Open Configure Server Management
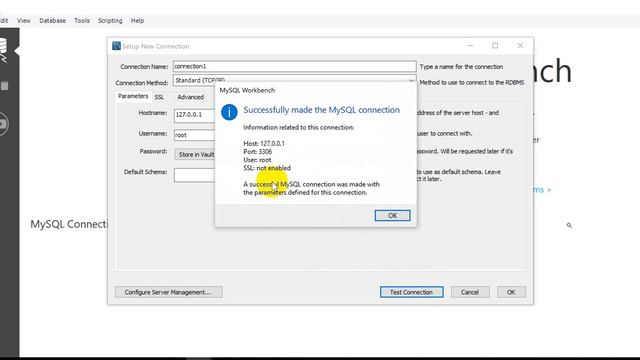This screenshot has height=360, width=640. tap(169, 292)
